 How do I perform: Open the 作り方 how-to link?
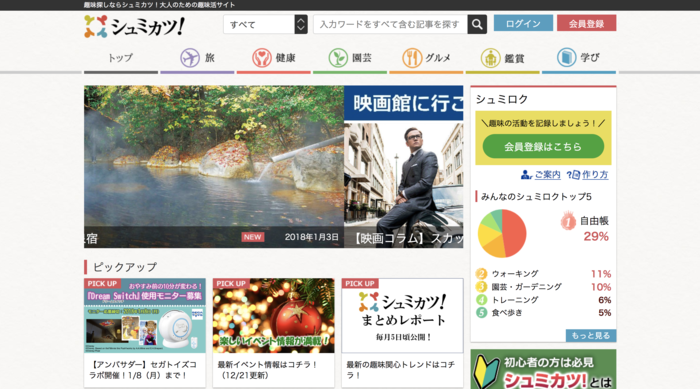[588, 175]
